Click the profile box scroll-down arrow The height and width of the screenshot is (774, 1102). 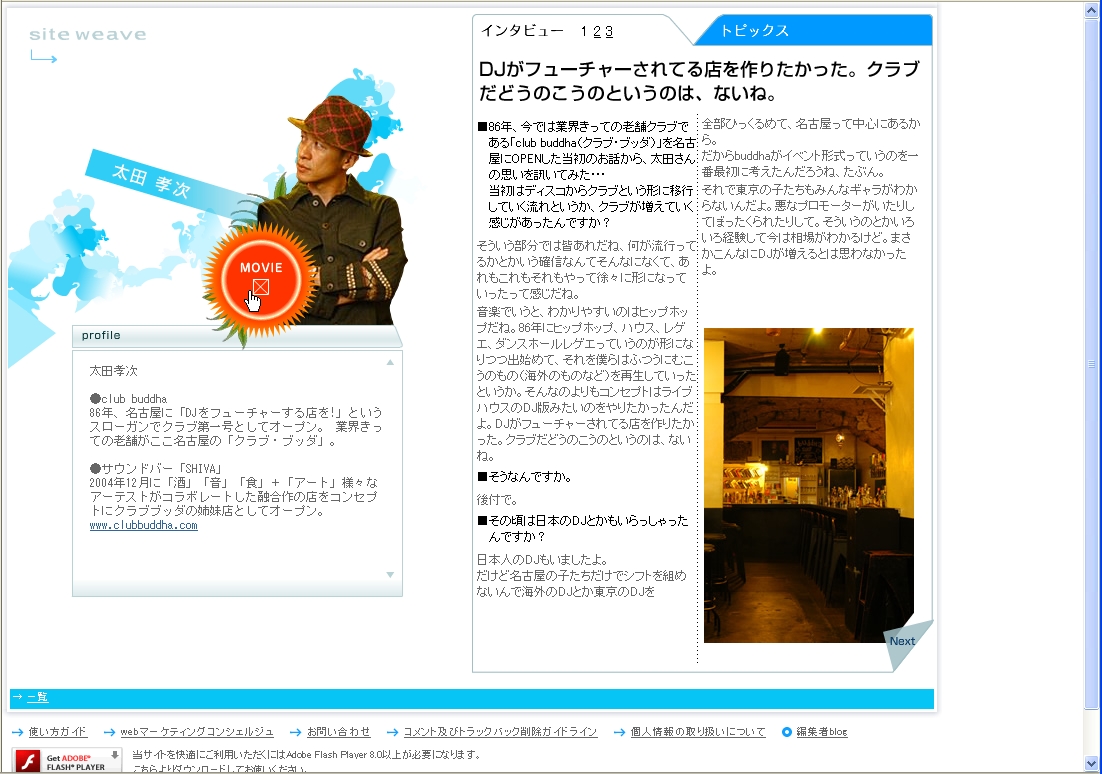pos(390,575)
